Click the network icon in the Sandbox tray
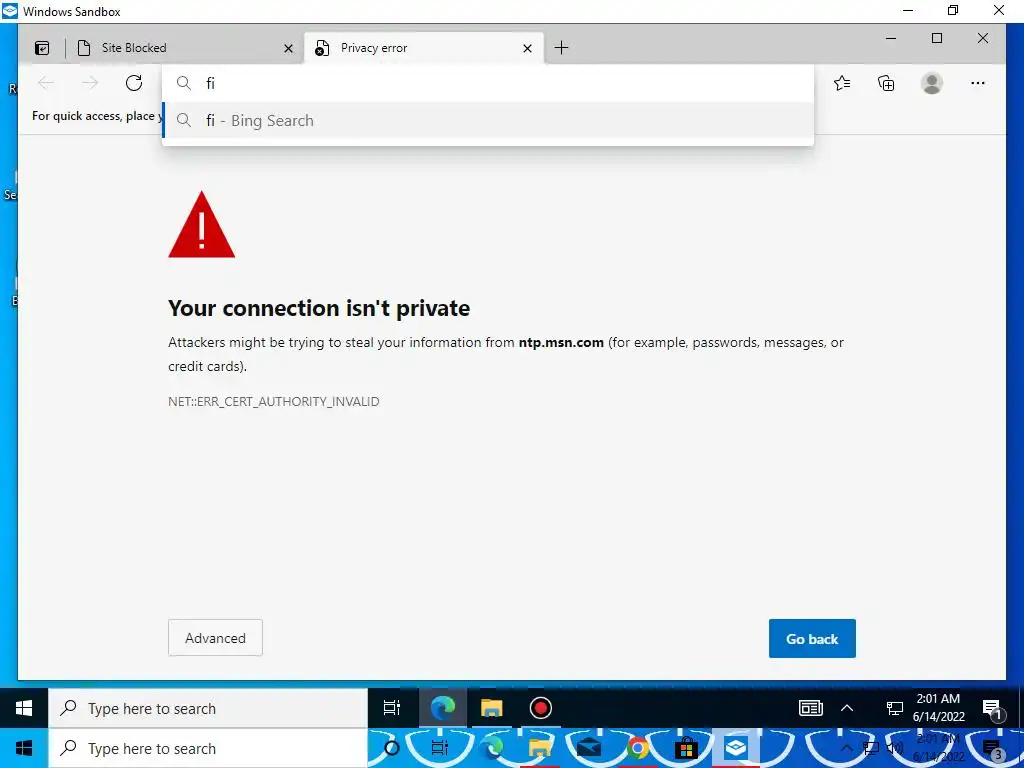The width and height of the screenshot is (1024, 768). [894, 709]
